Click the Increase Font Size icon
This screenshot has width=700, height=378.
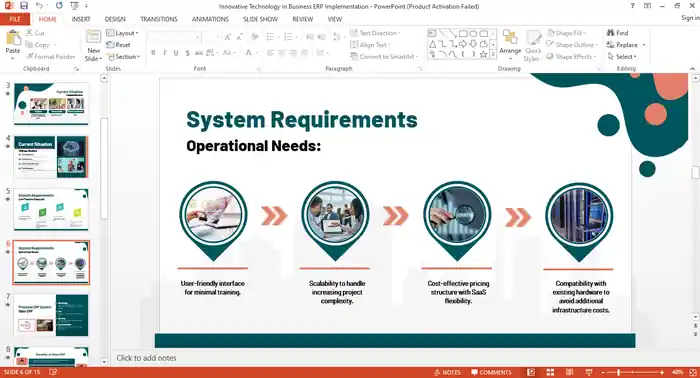pos(228,37)
